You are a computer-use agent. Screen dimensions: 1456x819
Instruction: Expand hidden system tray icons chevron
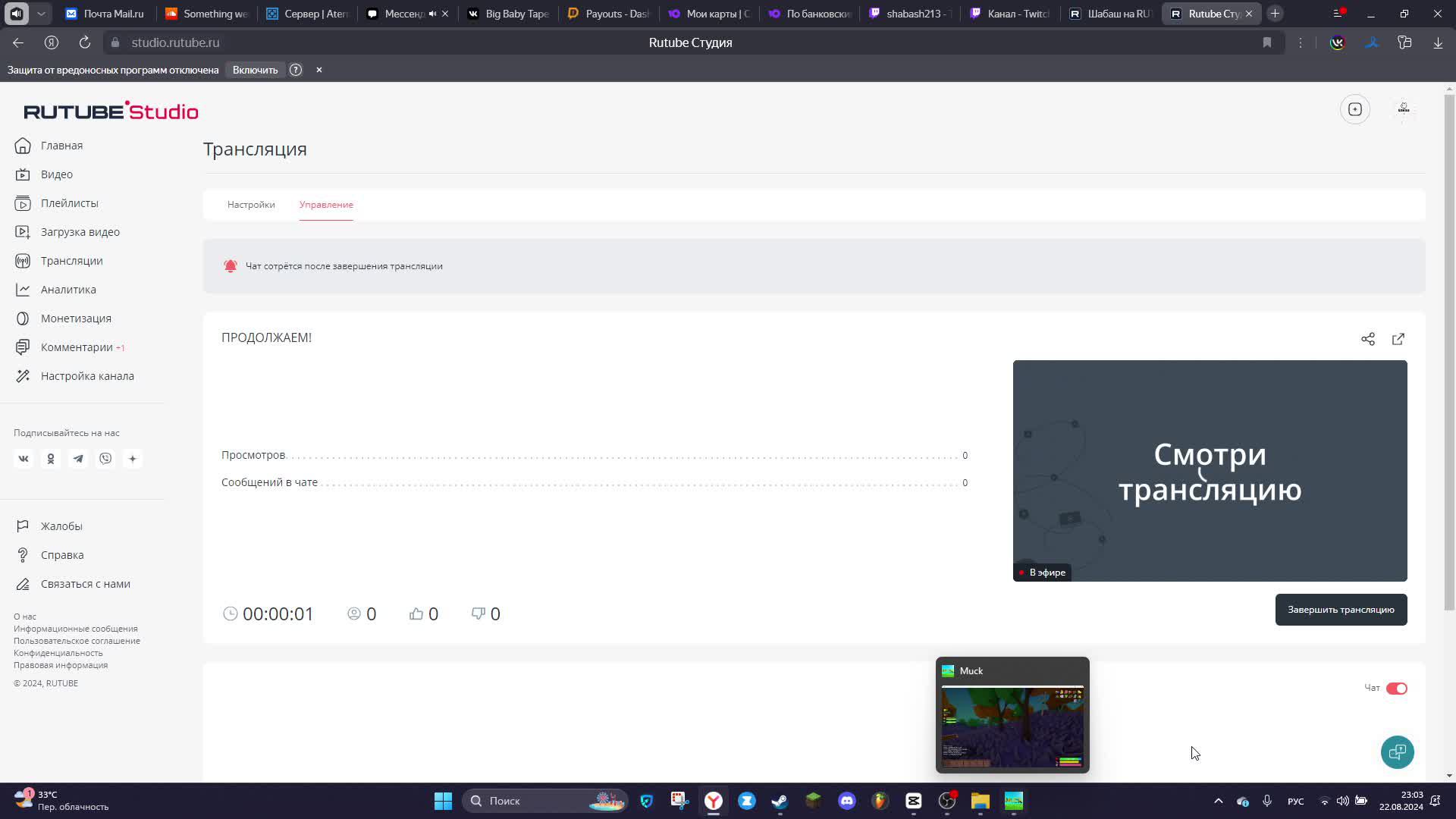coord(1219,801)
